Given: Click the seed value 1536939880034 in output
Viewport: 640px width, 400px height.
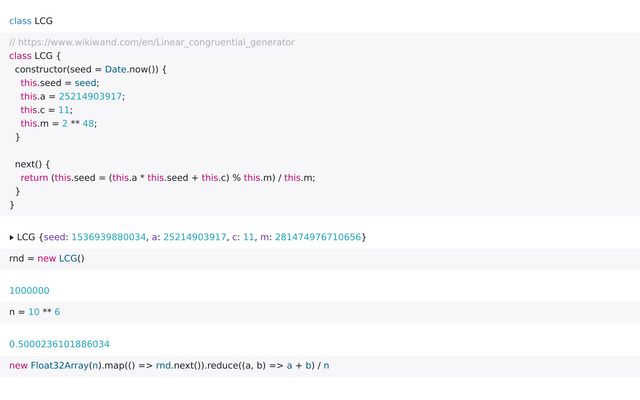Looking at the screenshot, I should click(107, 237).
